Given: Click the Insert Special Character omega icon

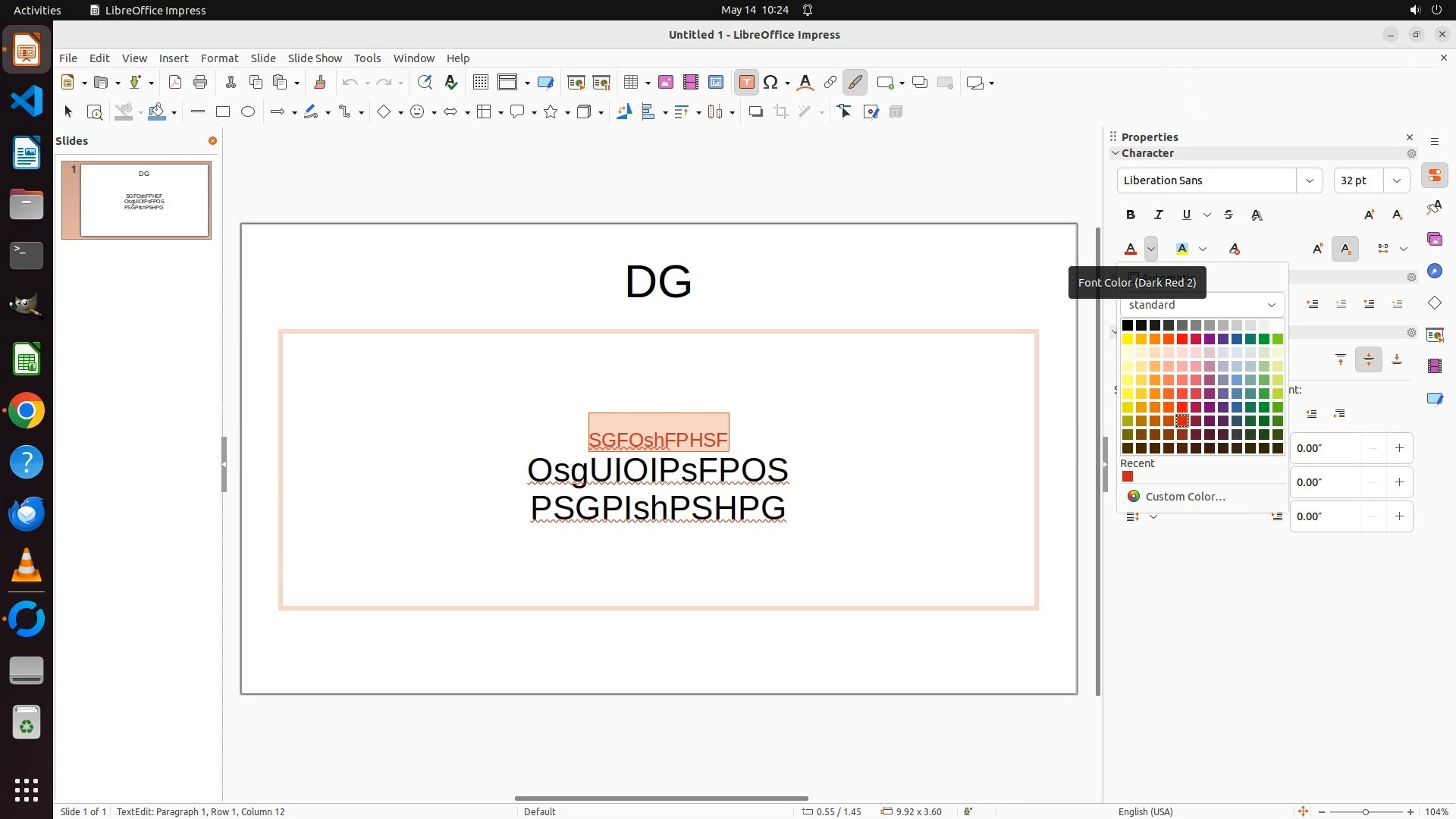Looking at the screenshot, I should point(770,83).
